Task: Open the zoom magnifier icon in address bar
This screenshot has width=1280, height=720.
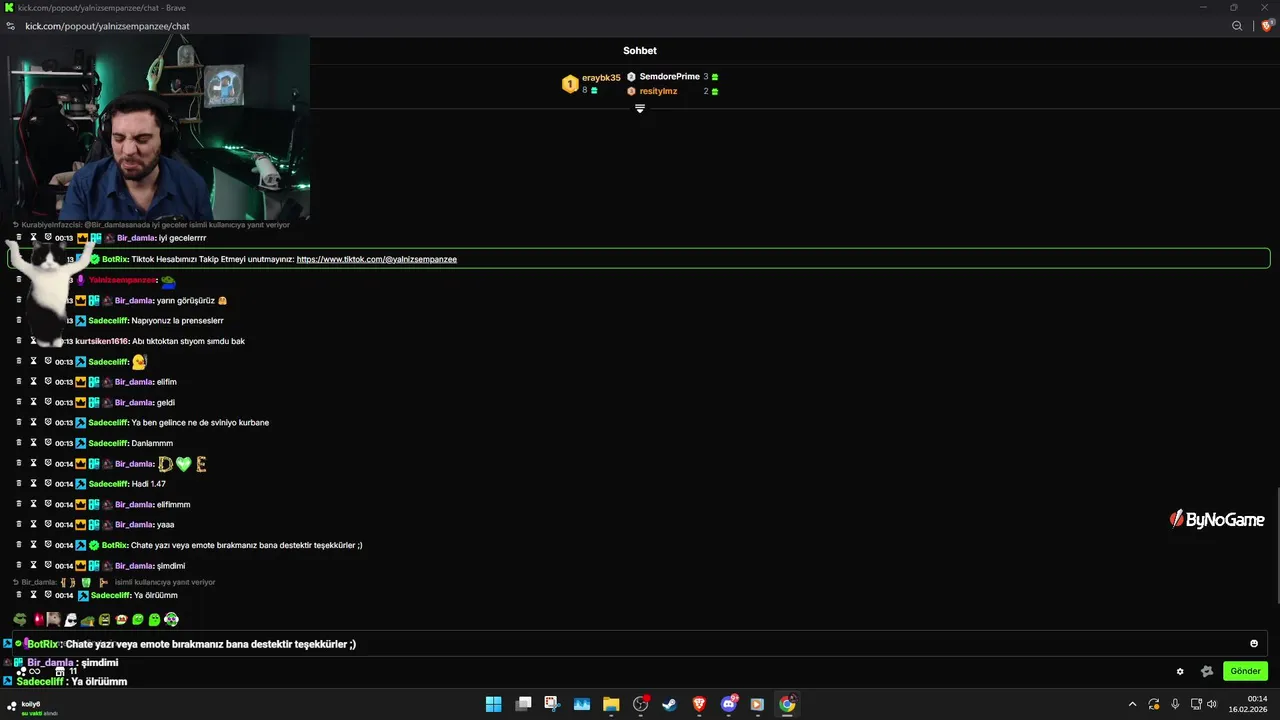Action: coord(1237,26)
